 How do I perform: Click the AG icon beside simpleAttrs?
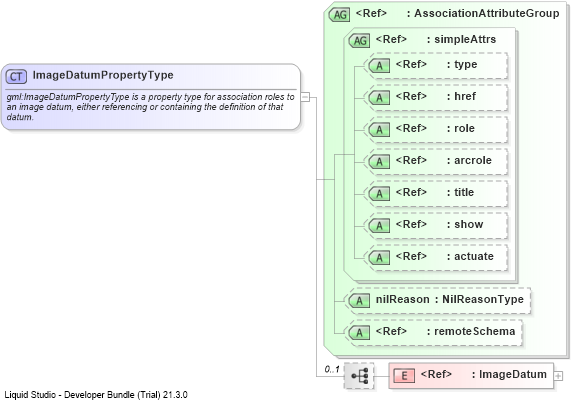360,40
